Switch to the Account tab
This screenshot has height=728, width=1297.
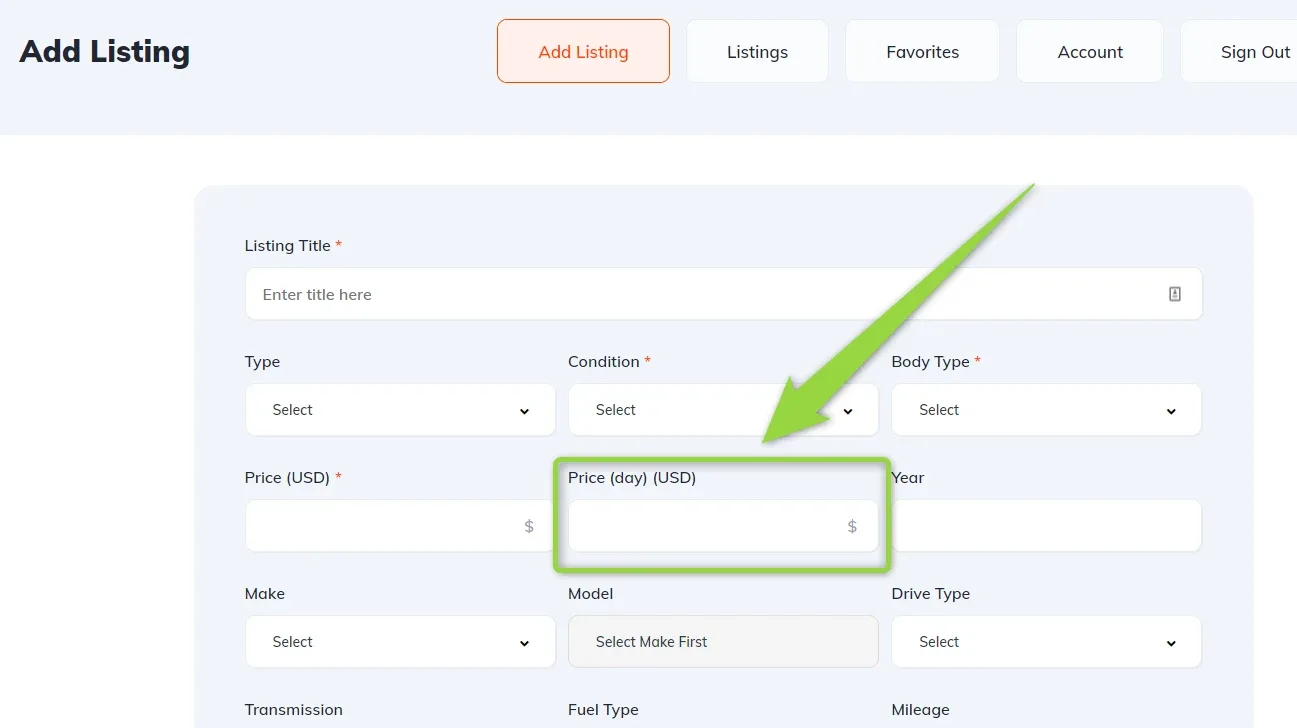tap(1090, 51)
